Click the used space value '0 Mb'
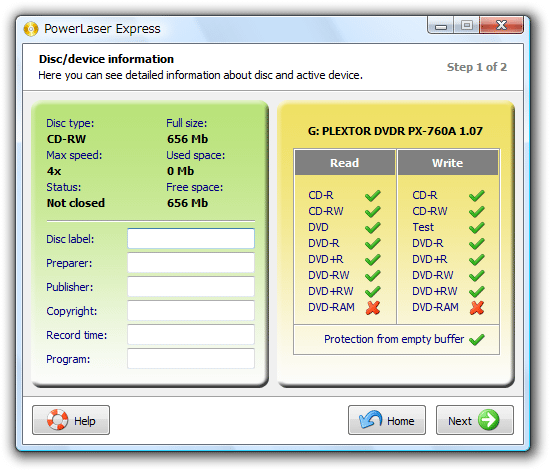 180,171
